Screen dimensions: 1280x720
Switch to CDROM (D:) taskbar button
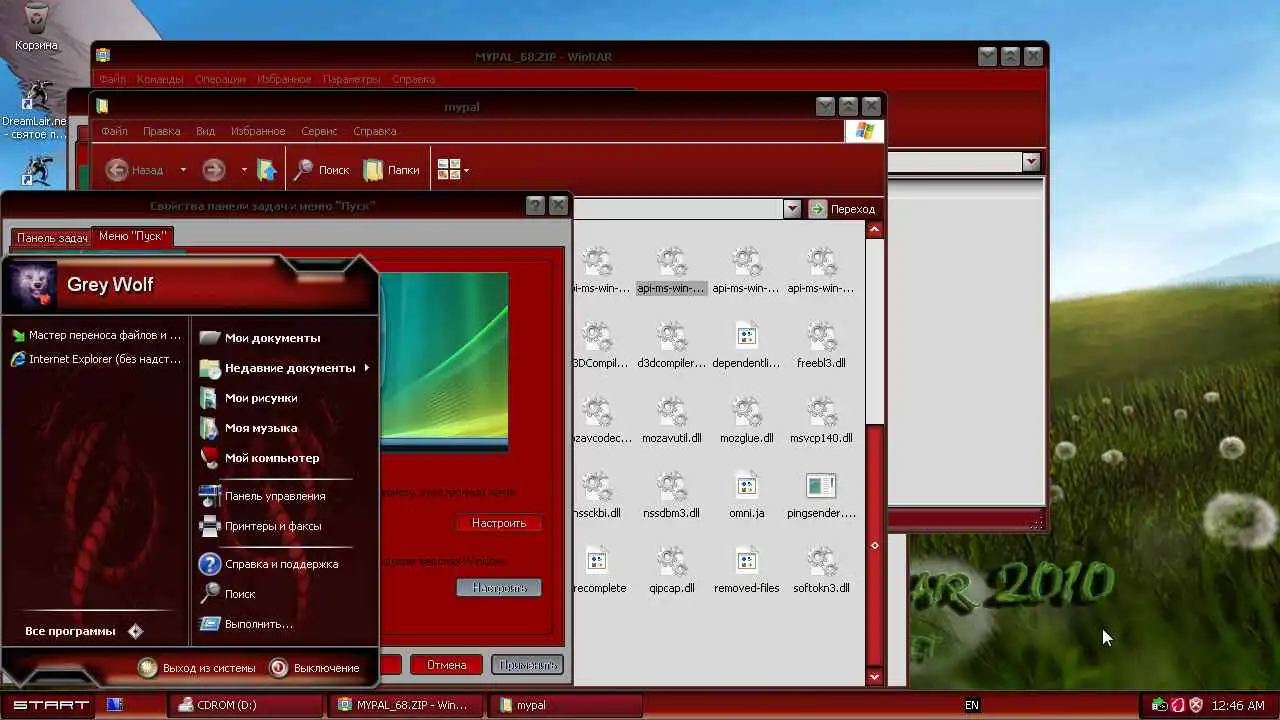pyautogui.click(x=246, y=705)
